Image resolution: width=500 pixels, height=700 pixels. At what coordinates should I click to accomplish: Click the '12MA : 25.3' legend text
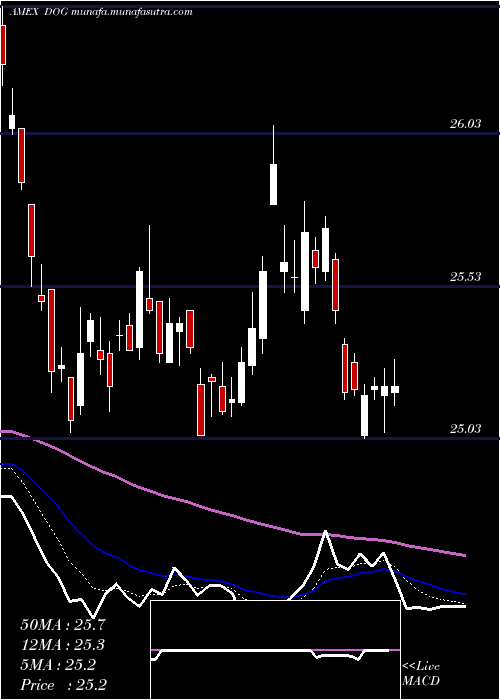point(63,645)
